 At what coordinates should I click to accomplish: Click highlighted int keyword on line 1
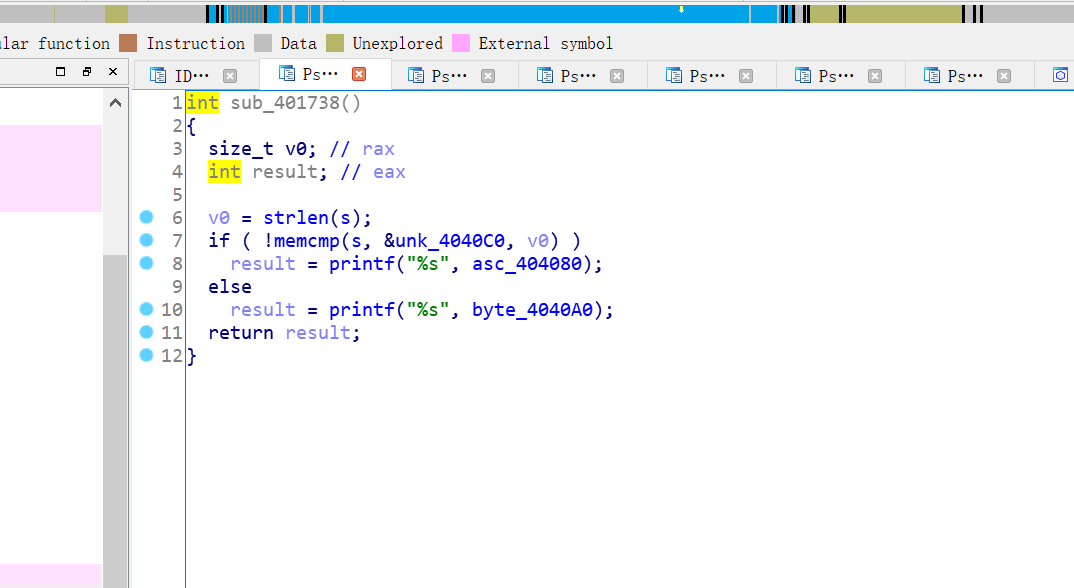pos(203,103)
